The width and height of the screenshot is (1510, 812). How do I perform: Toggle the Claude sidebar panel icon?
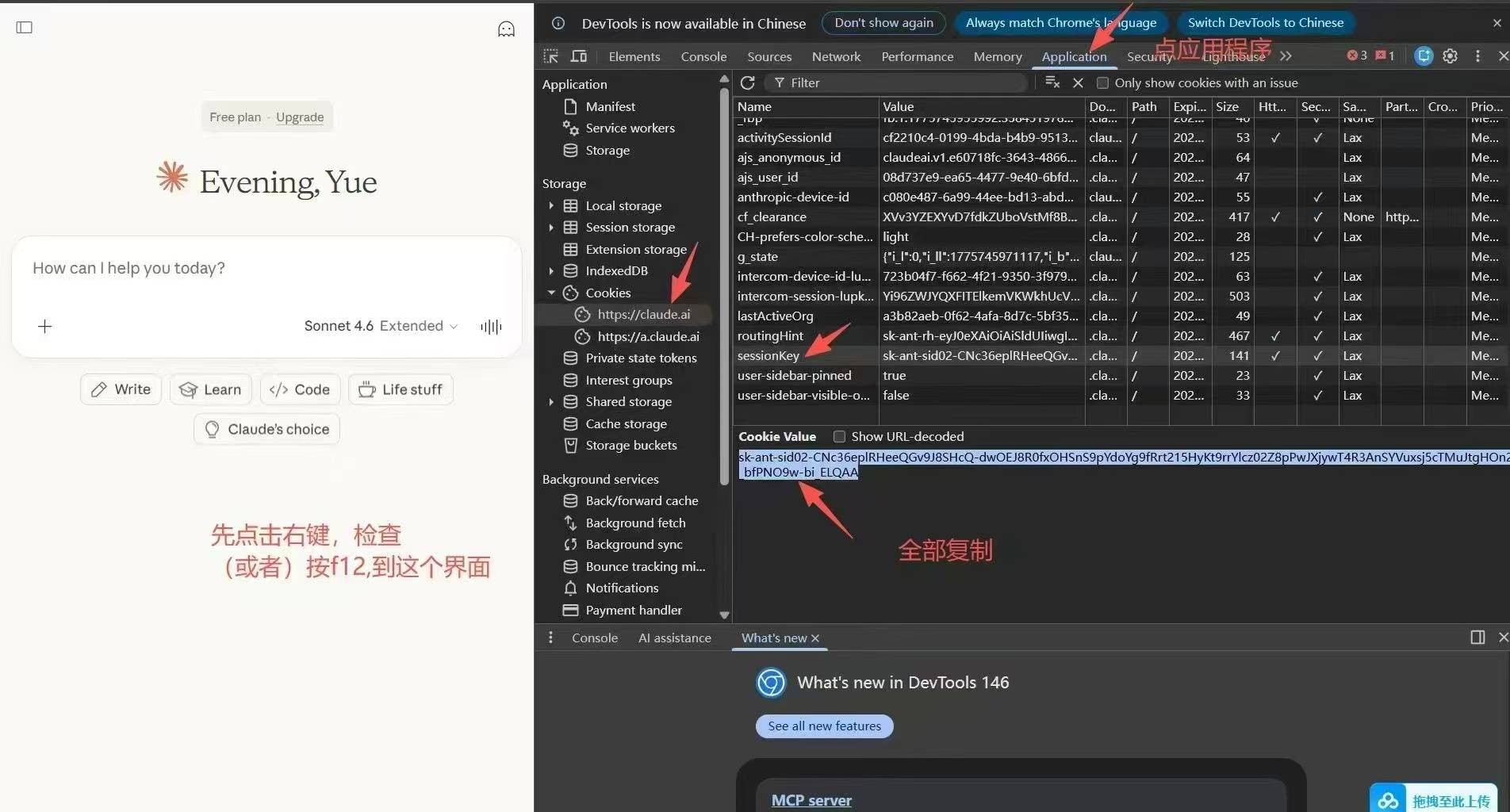pyautogui.click(x=25, y=28)
